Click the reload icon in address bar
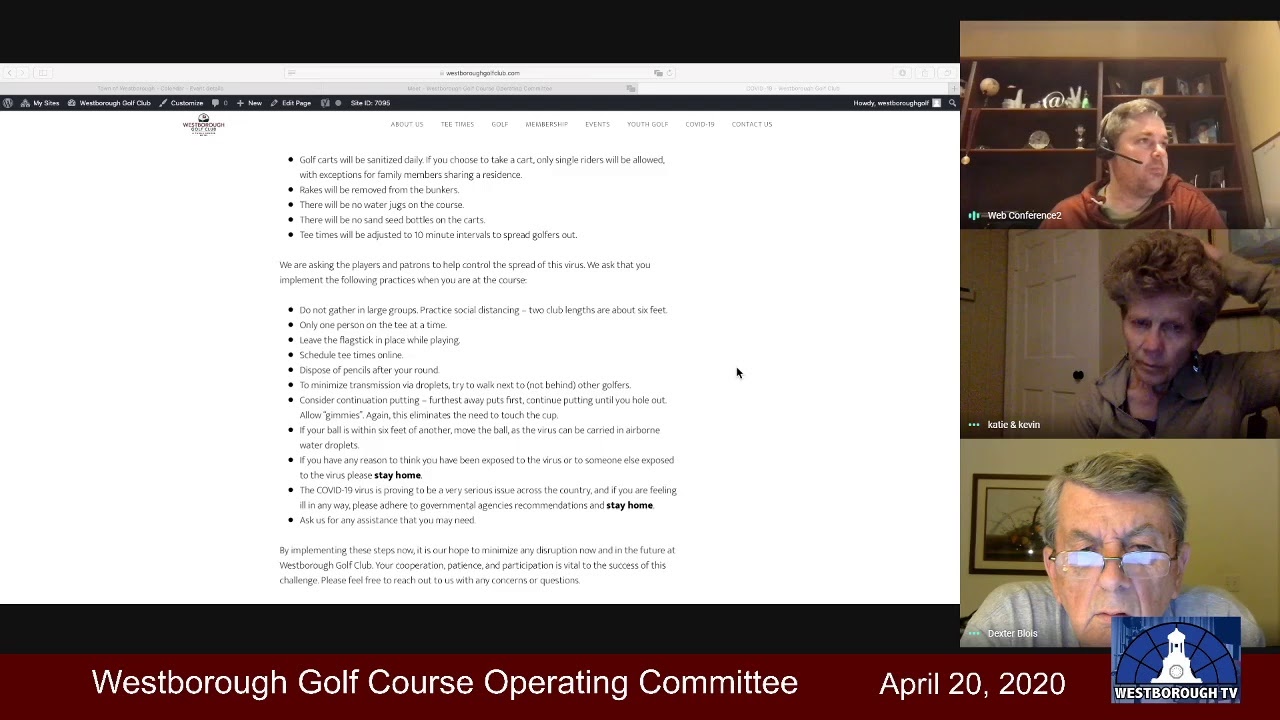 tap(669, 73)
